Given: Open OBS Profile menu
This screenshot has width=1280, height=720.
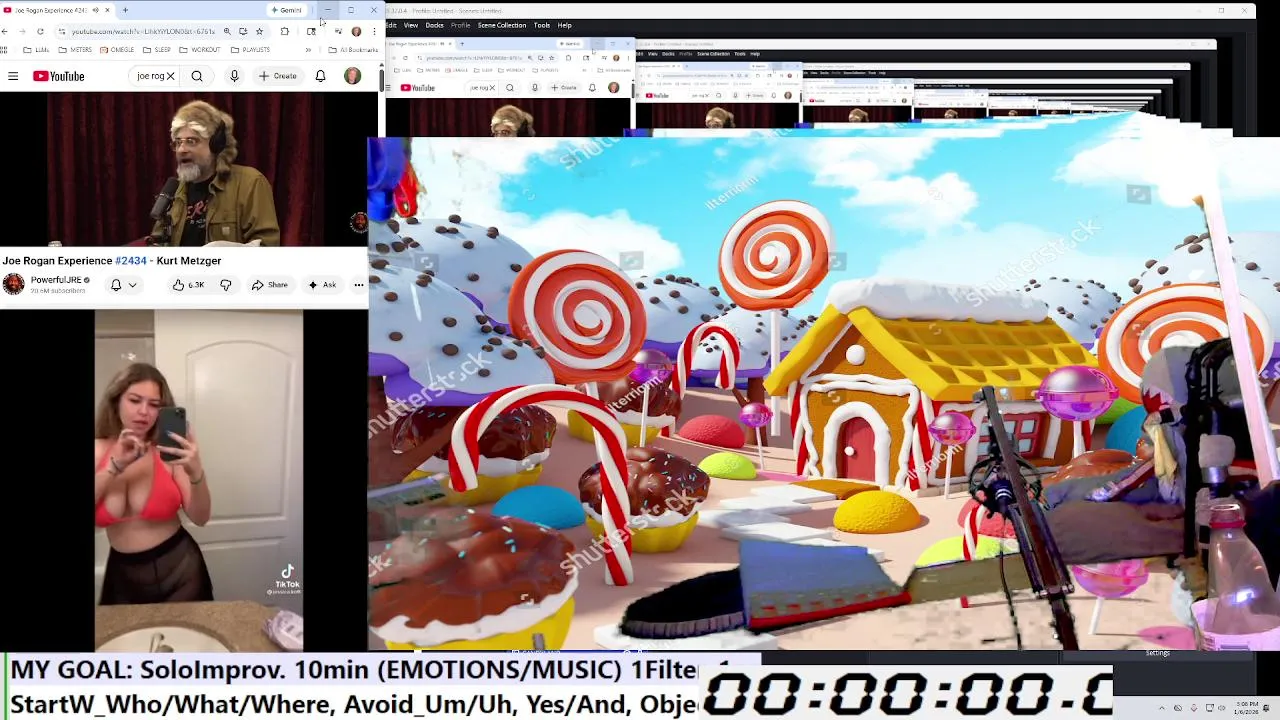Looking at the screenshot, I should click(460, 25).
